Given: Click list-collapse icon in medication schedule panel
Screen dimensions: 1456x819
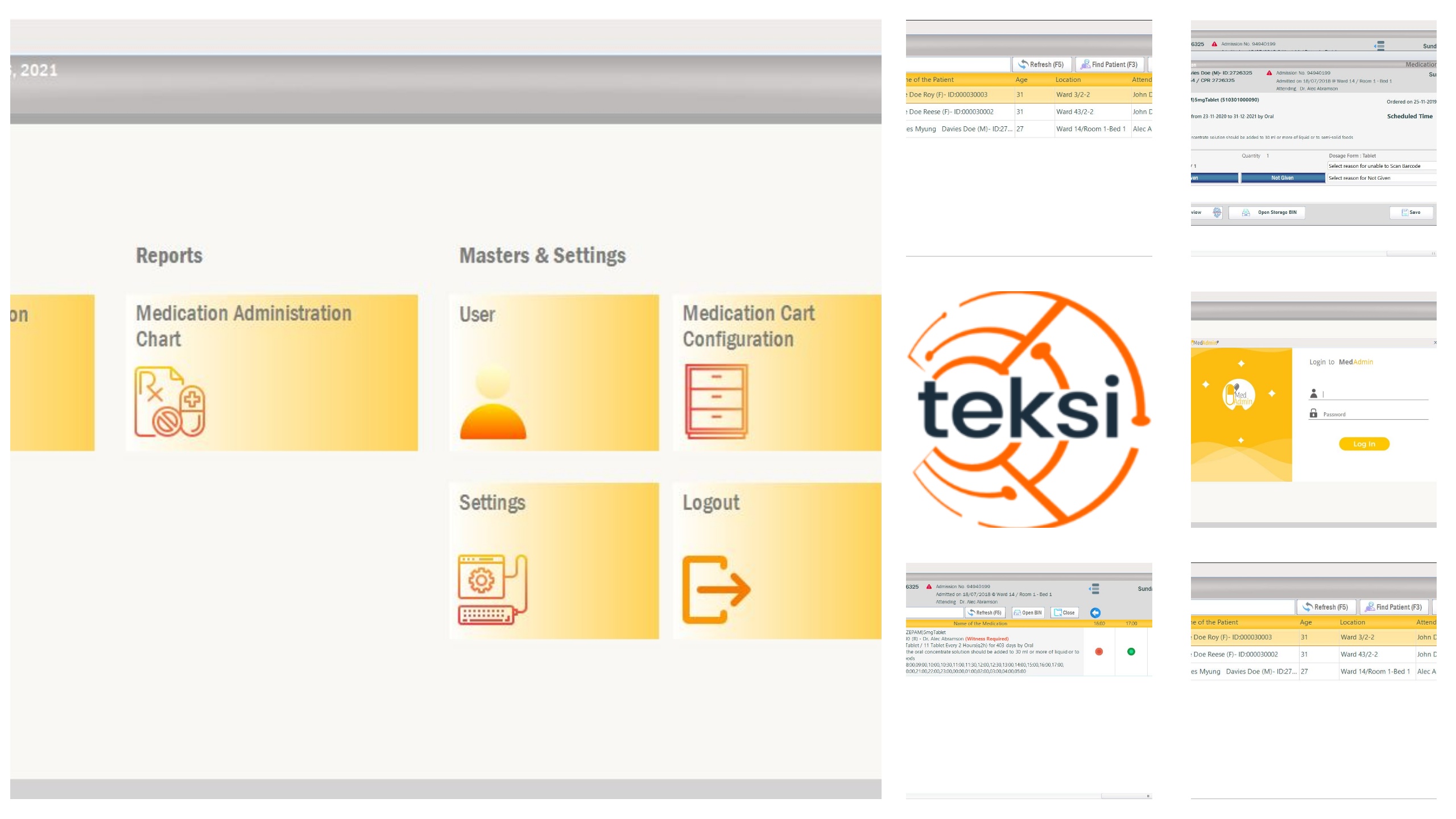Looking at the screenshot, I should click(x=1094, y=589).
